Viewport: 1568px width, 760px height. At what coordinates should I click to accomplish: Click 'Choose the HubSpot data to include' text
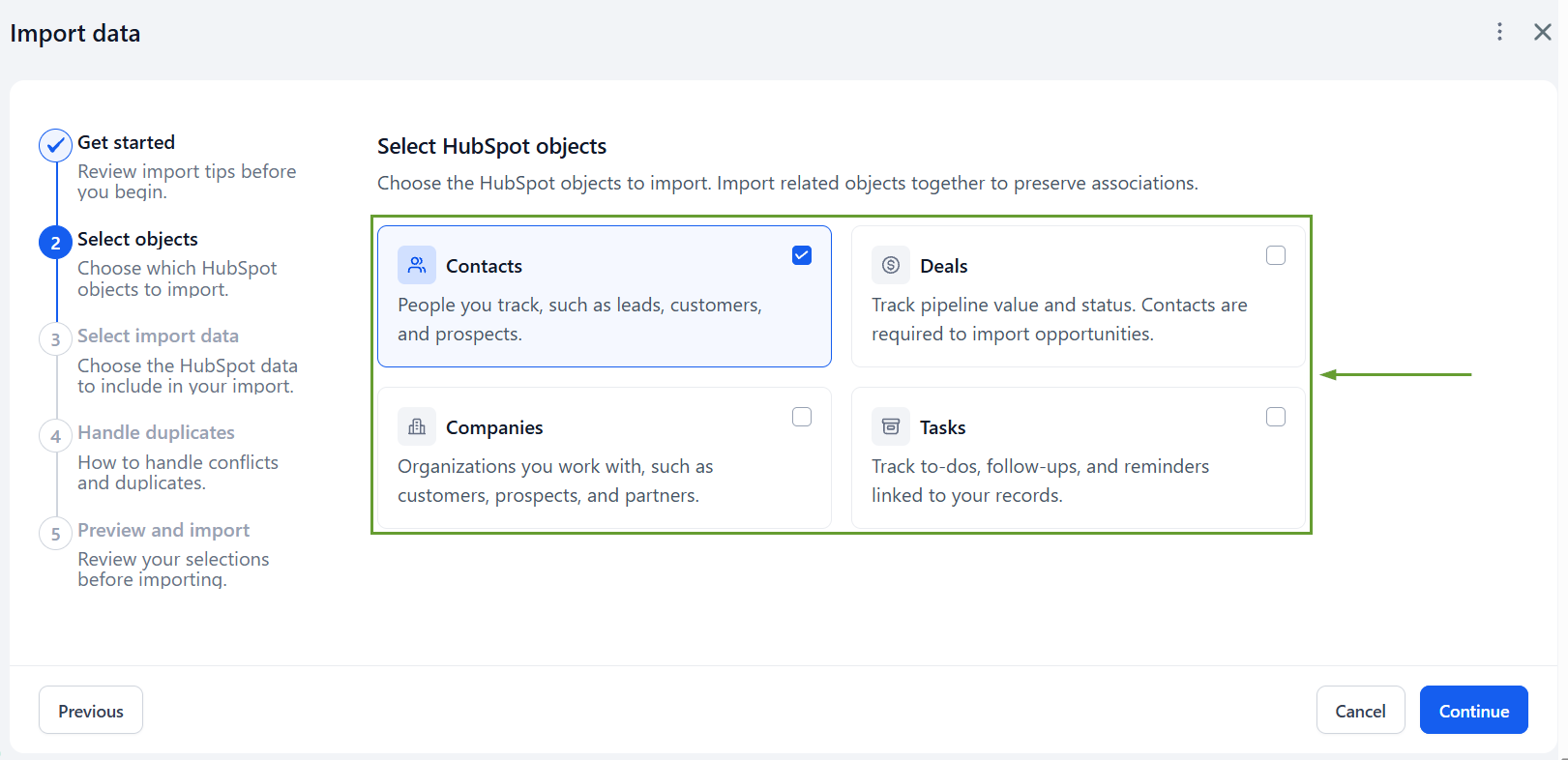[x=188, y=375]
